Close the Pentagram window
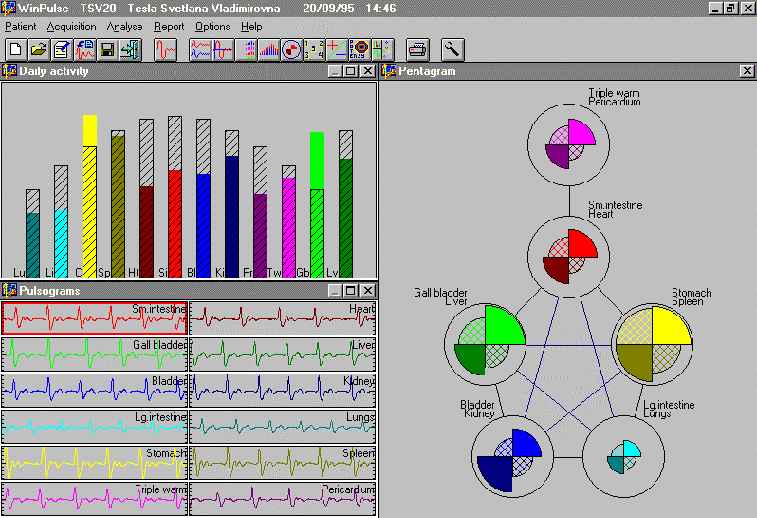The width and height of the screenshot is (757, 518). (747, 71)
